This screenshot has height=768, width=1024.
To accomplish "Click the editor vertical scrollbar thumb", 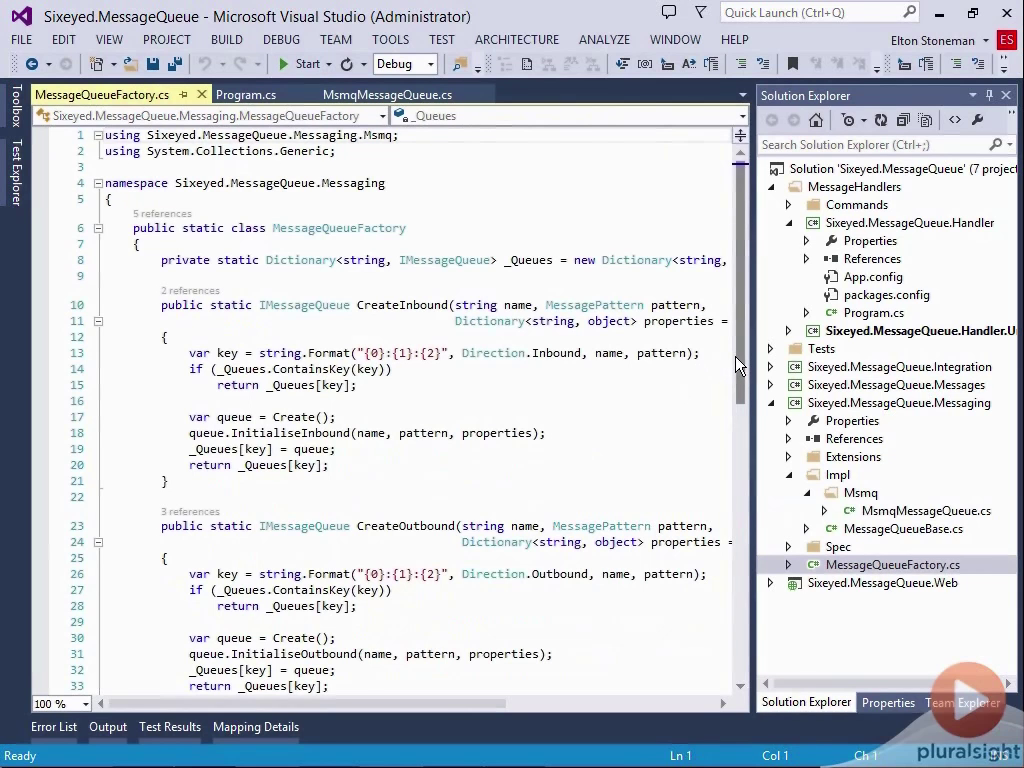I will pyautogui.click(x=740, y=281).
